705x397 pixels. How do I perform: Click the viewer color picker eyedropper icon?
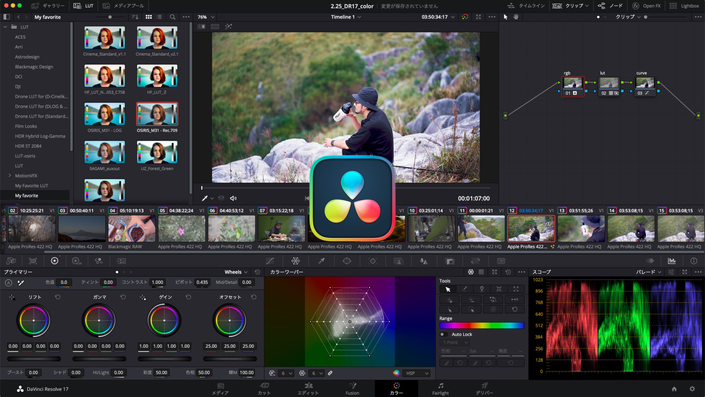(x=205, y=198)
